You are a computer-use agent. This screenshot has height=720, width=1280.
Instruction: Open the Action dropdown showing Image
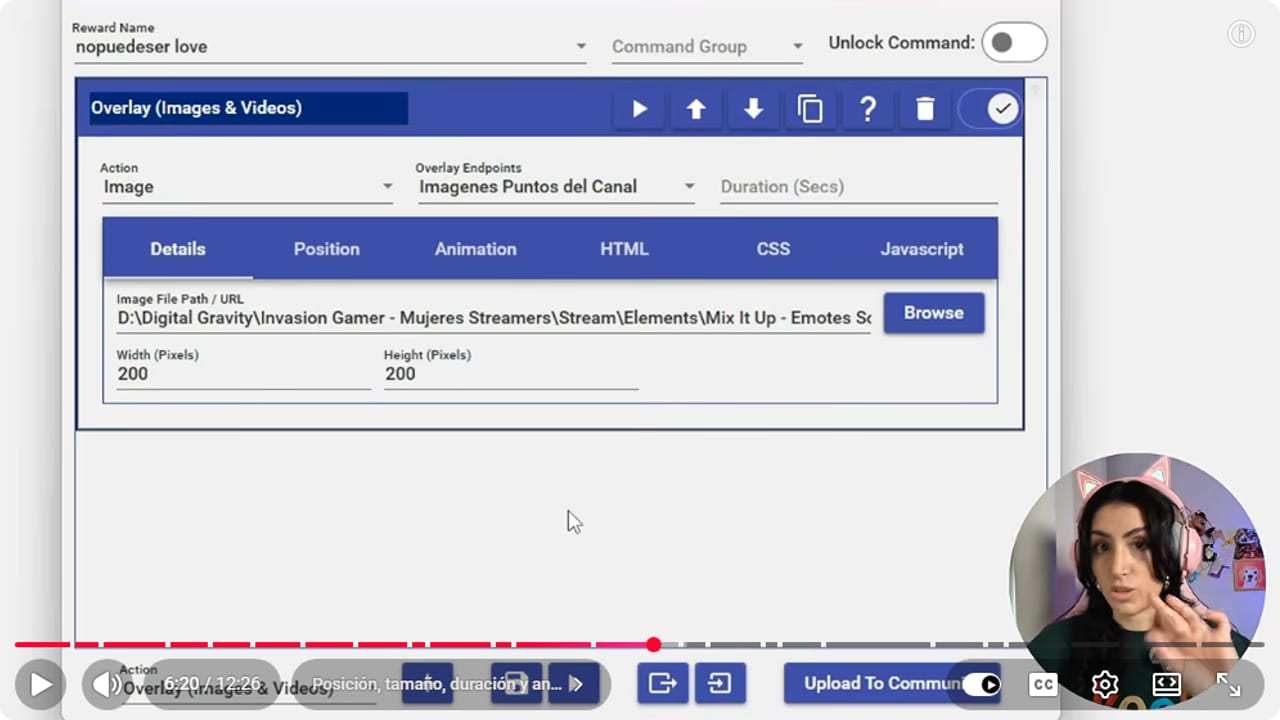247,186
